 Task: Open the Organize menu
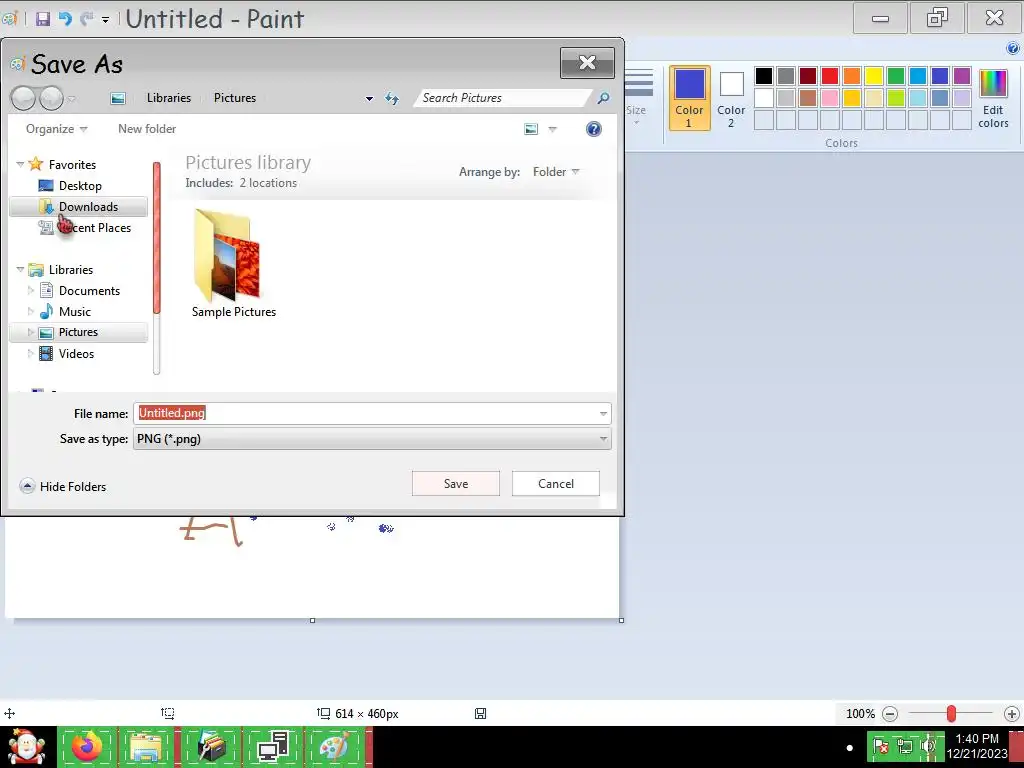coord(56,129)
